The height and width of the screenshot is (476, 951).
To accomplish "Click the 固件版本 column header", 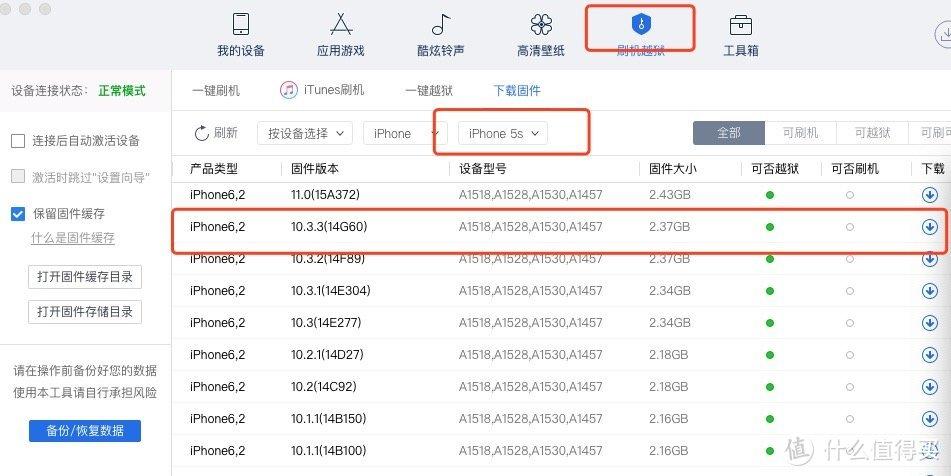I will tap(315, 169).
